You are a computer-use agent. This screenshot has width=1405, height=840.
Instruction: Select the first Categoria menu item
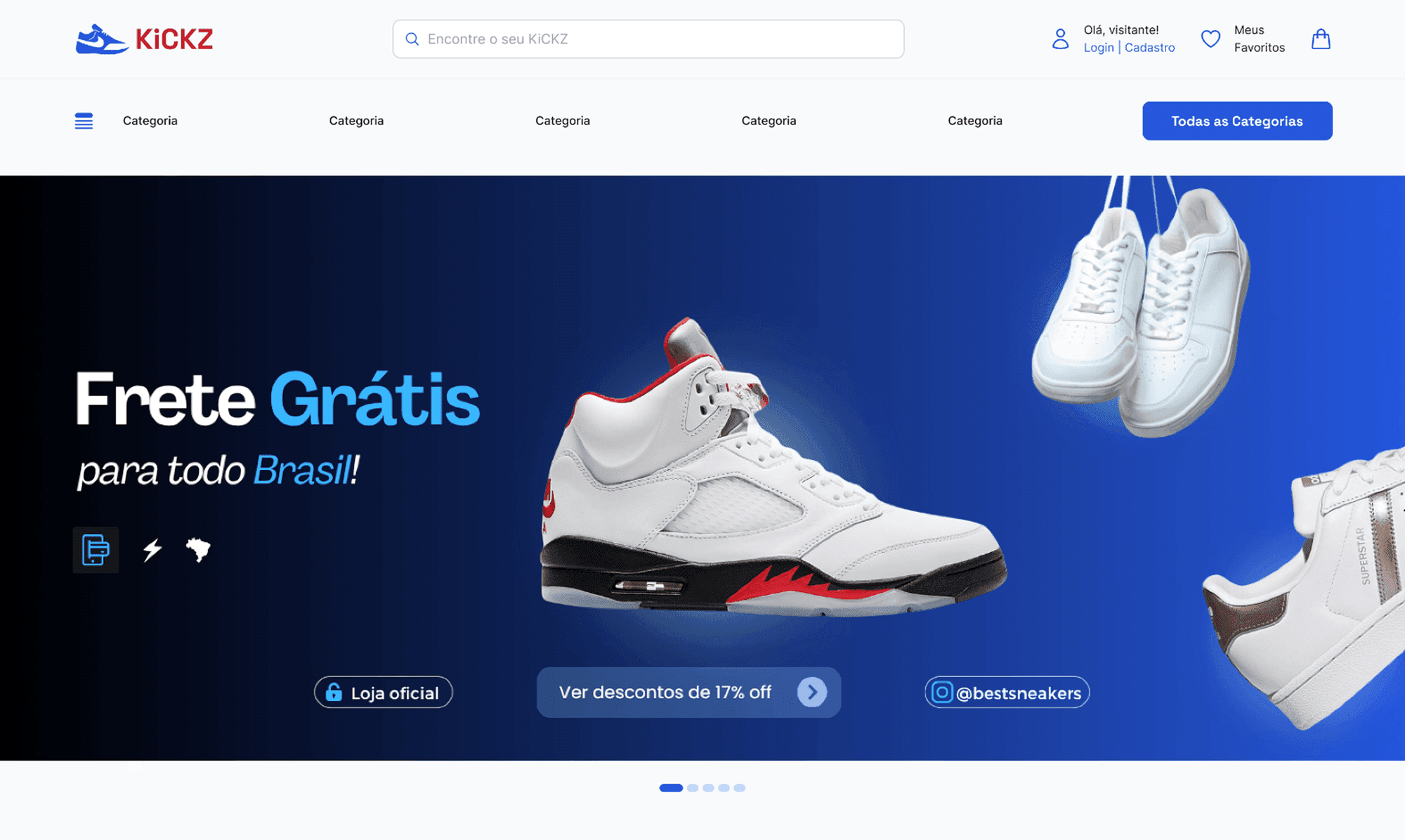pyautogui.click(x=150, y=121)
